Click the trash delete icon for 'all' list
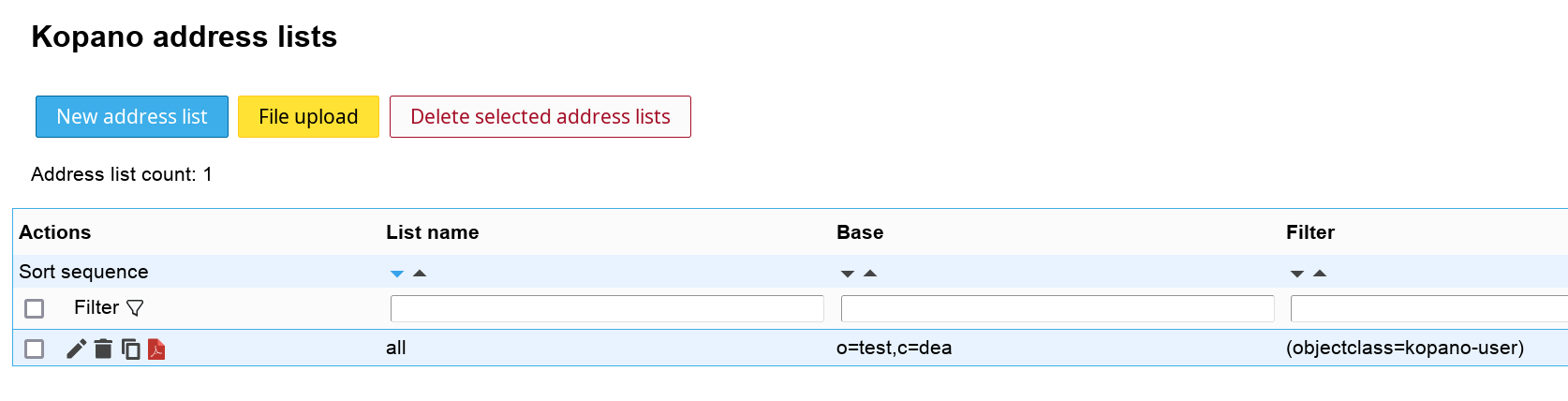Screen dimensions: 1568x401 coord(103,349)
